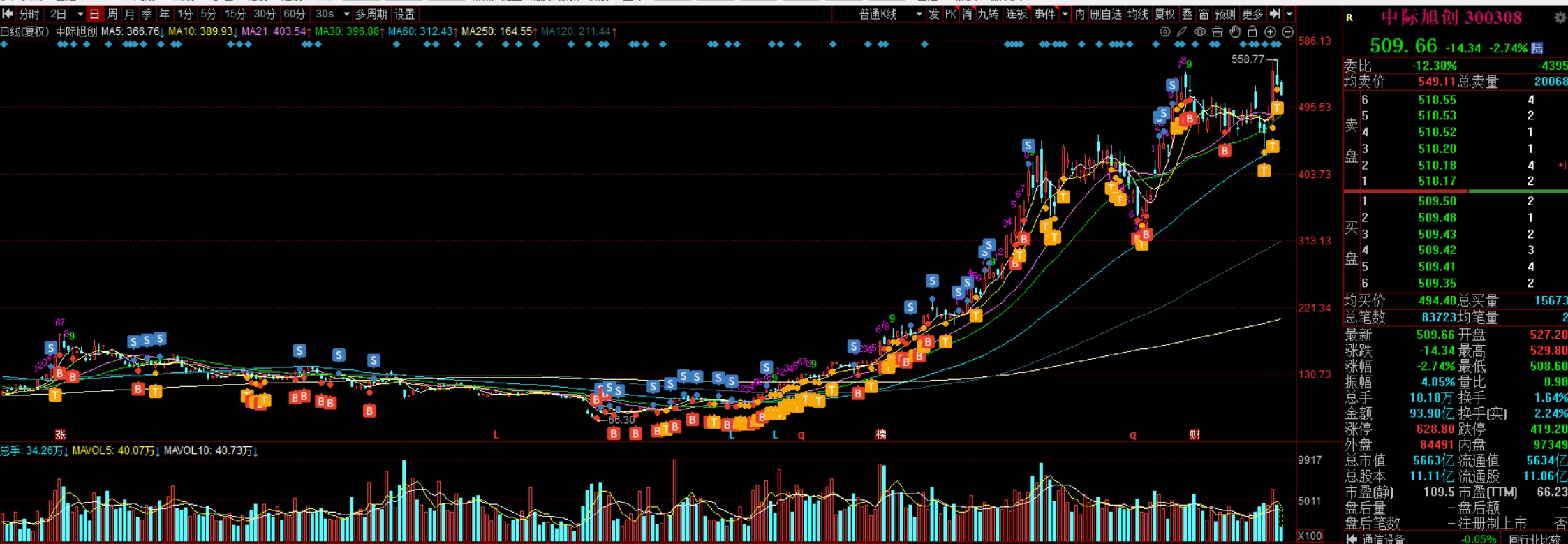Select the 季 quarterly period tab

[x=147, y=14]
